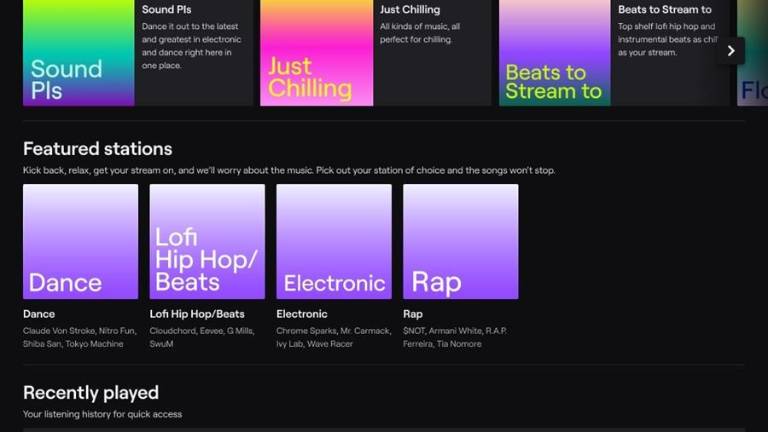Launch the Rap station tile

460,241
